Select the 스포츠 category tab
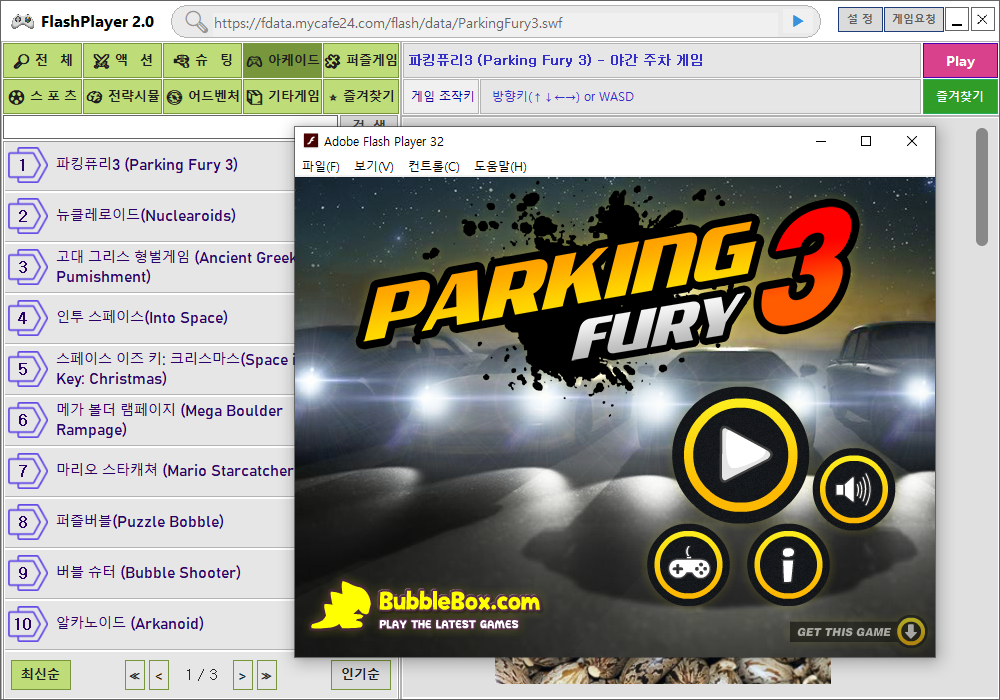 click(x=43, y=96)
